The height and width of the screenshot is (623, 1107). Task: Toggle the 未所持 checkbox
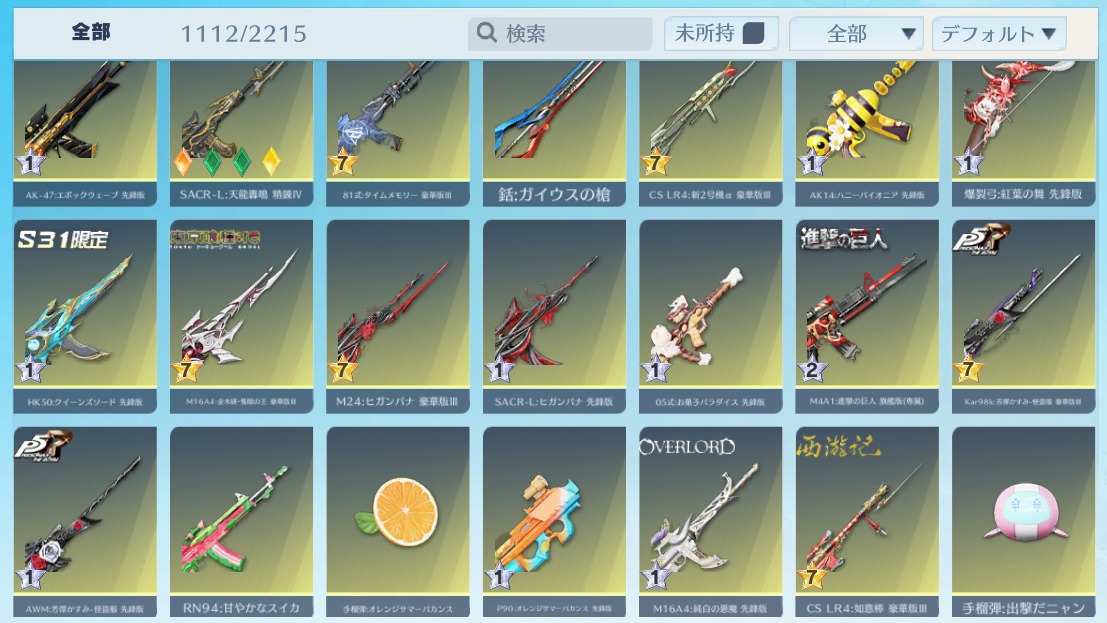pos(753,33)
